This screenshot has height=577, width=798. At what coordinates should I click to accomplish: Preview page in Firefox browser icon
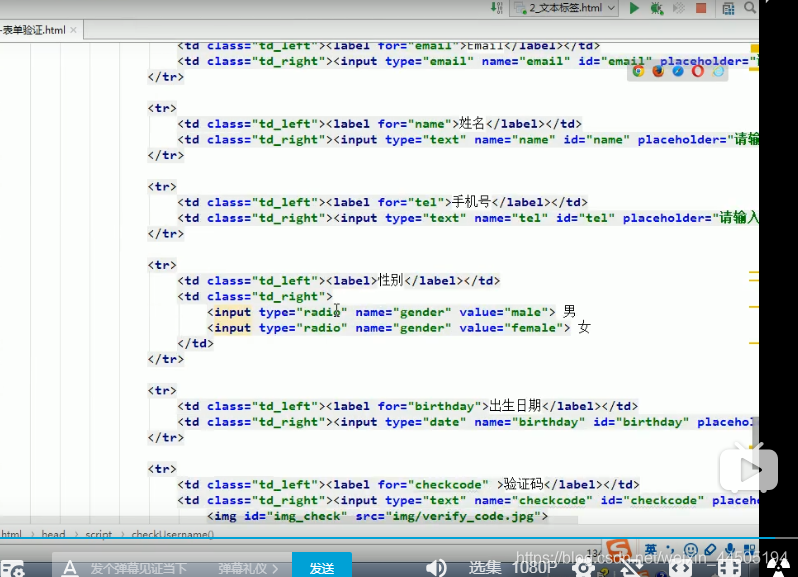pyautogui.click(x=658, y=71)
